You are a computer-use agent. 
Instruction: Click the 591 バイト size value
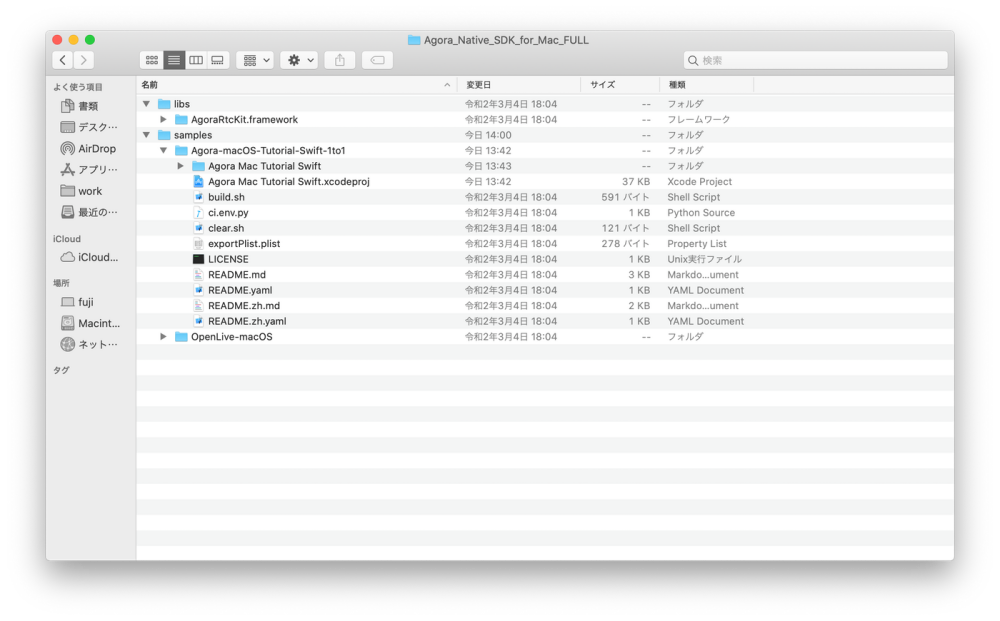click(x=625, y=197)
